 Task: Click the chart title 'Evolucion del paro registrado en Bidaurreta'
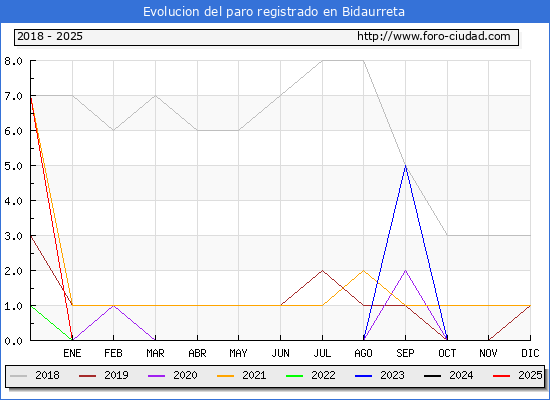[274, 12]
